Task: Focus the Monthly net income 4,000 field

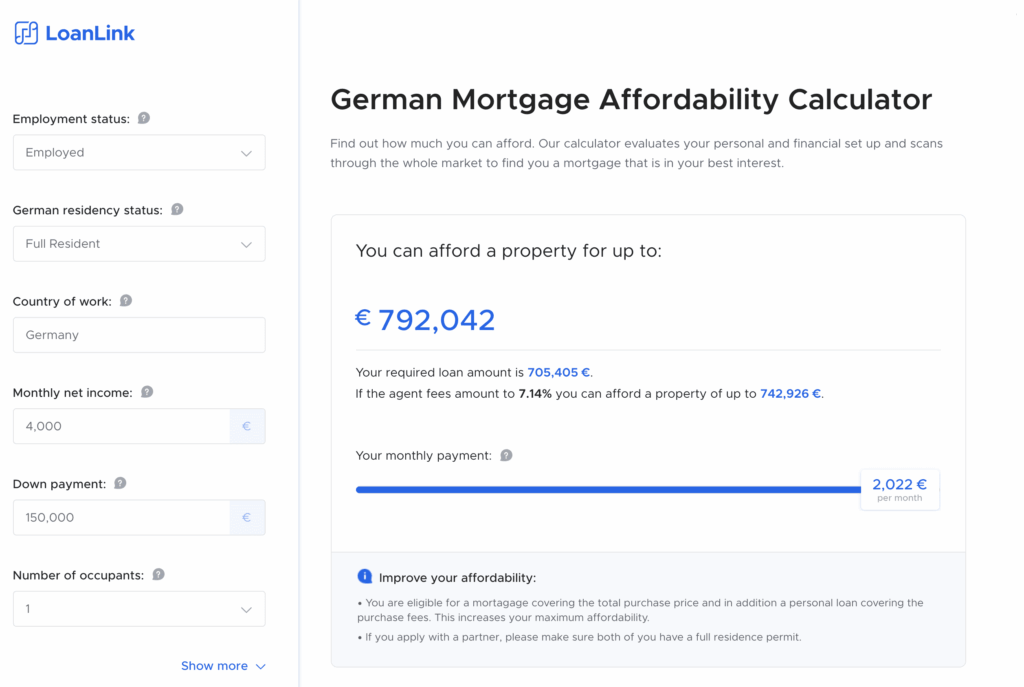Action: pos(121,426)
